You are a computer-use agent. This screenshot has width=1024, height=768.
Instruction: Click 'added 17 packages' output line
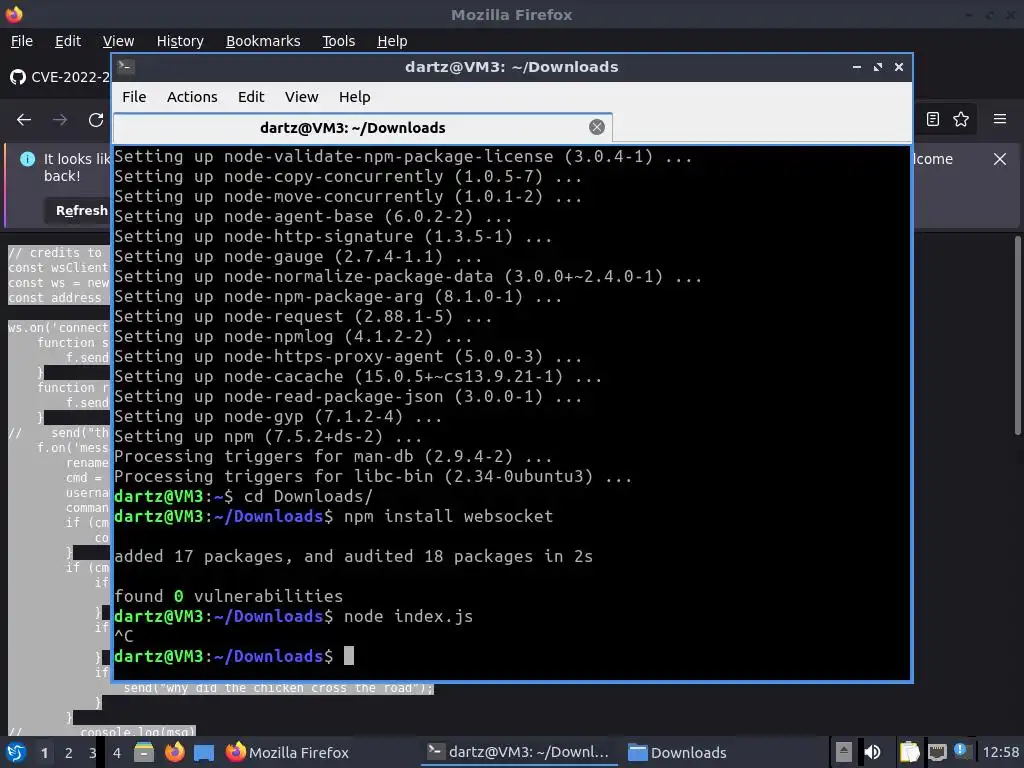click(353, 556)
